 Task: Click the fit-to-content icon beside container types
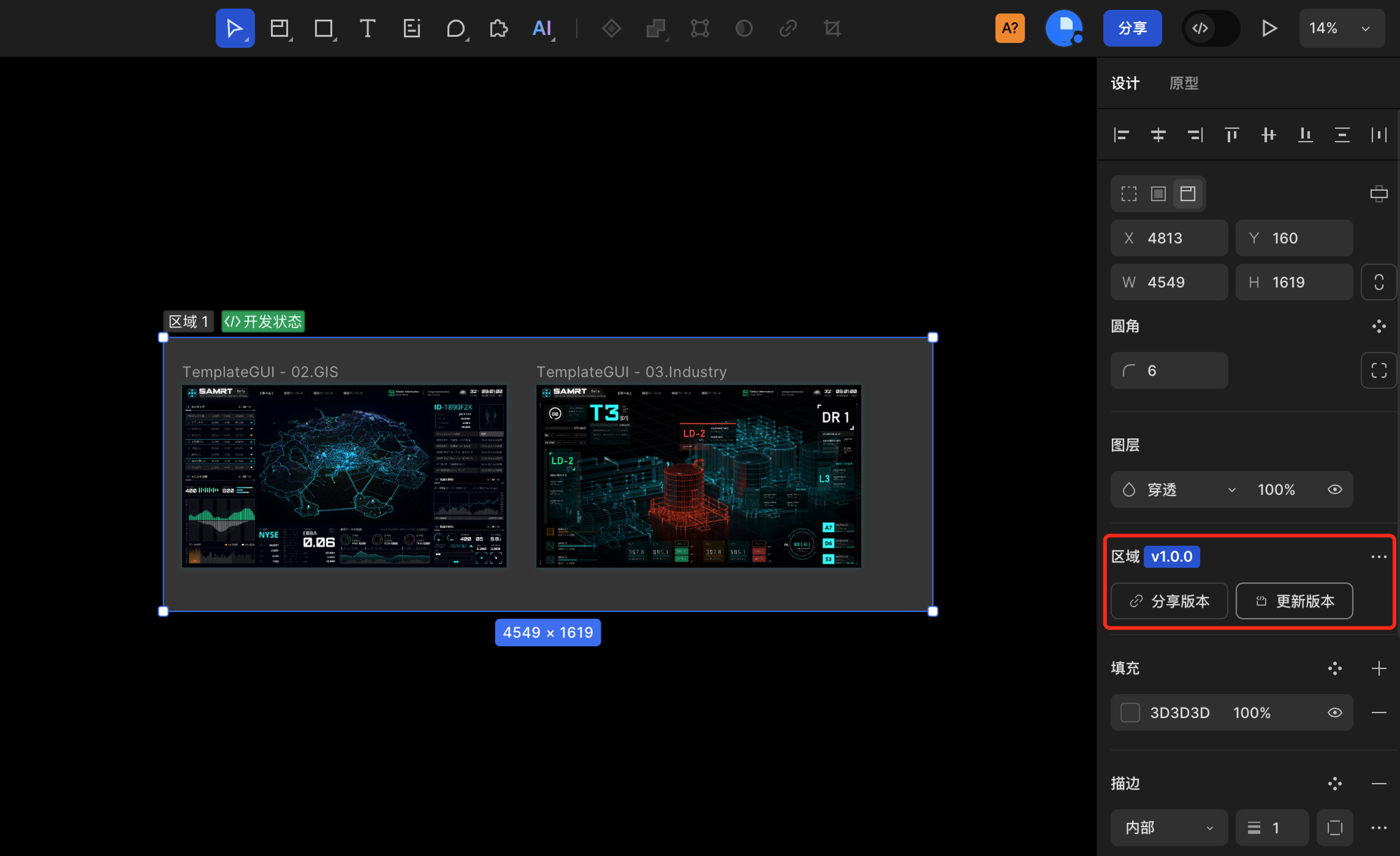click(x=1379, y=194)
